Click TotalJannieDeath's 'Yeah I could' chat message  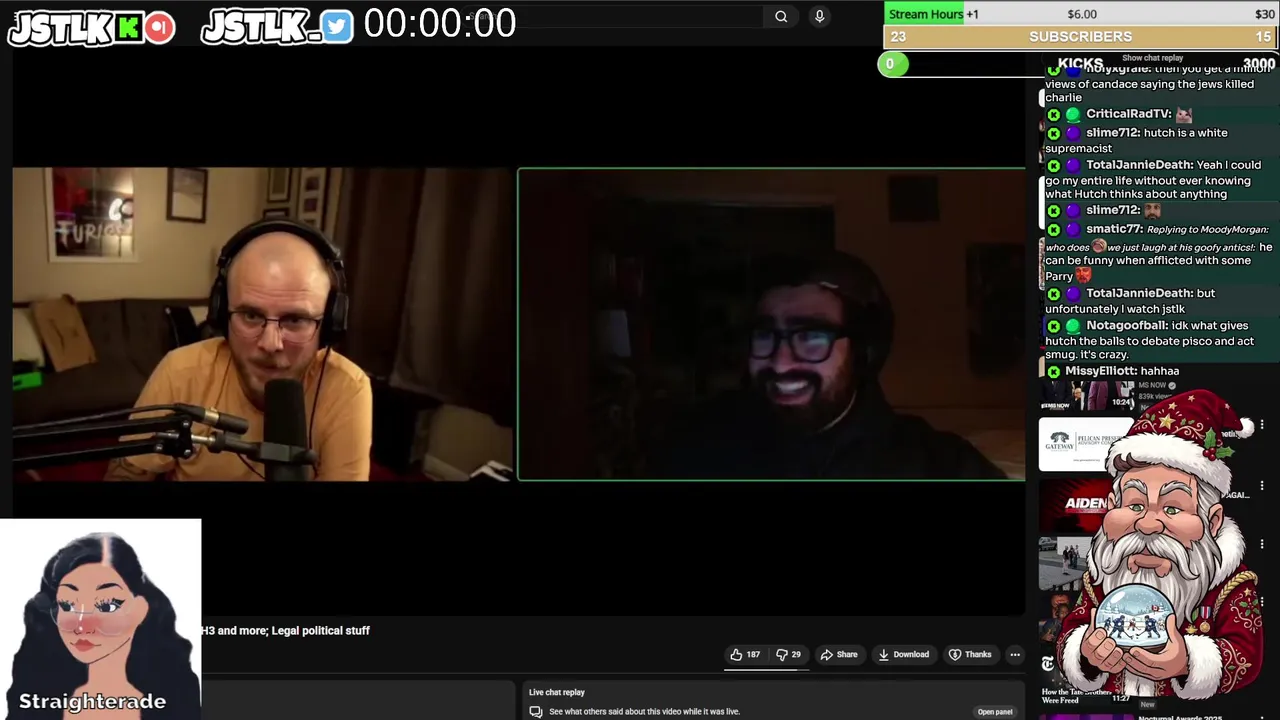(1153, 180)
